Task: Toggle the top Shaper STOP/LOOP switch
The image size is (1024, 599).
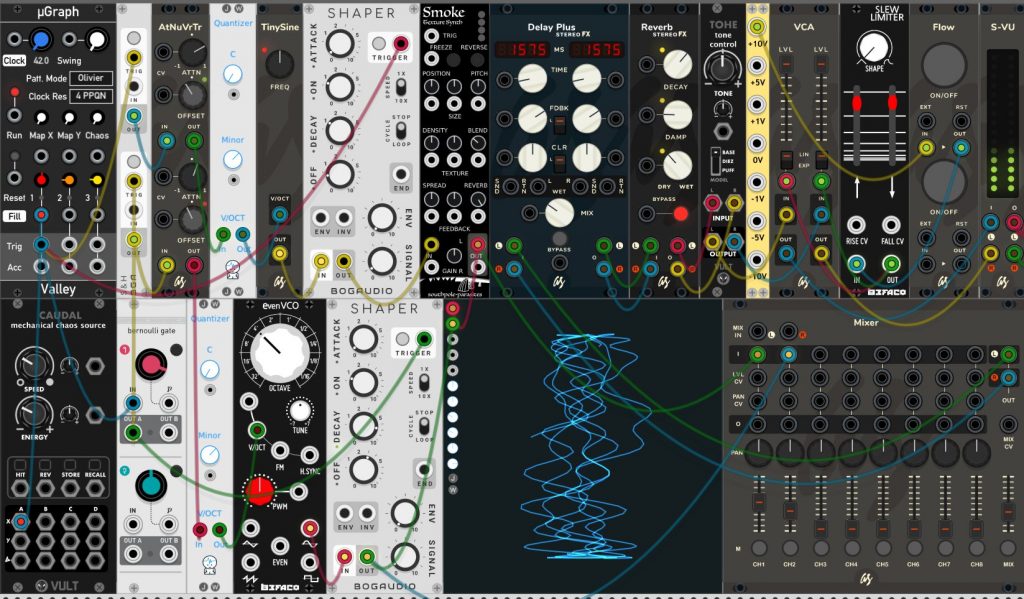Action: coord(401,131)
